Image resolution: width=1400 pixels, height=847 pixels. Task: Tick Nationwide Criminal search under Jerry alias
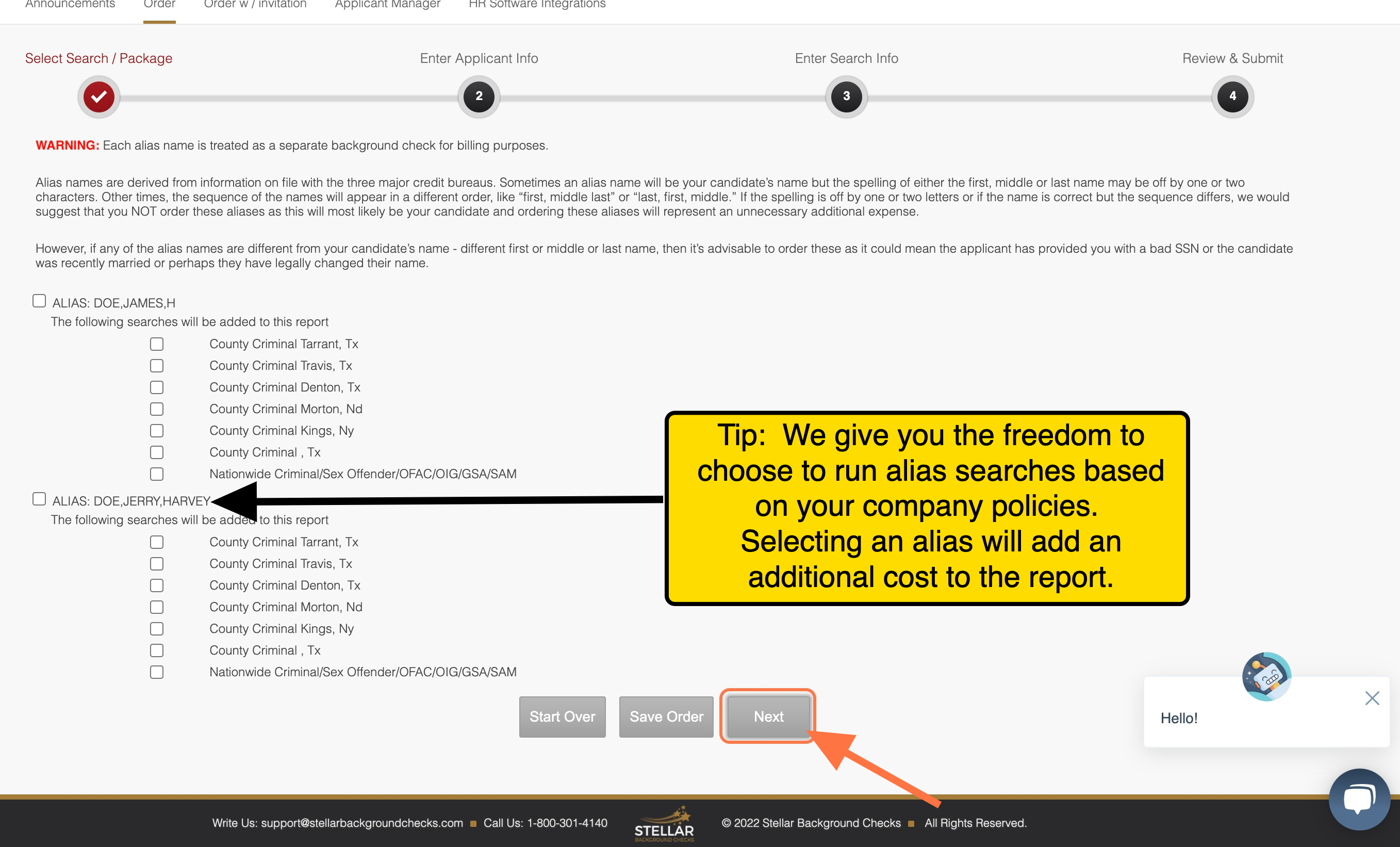157,672
